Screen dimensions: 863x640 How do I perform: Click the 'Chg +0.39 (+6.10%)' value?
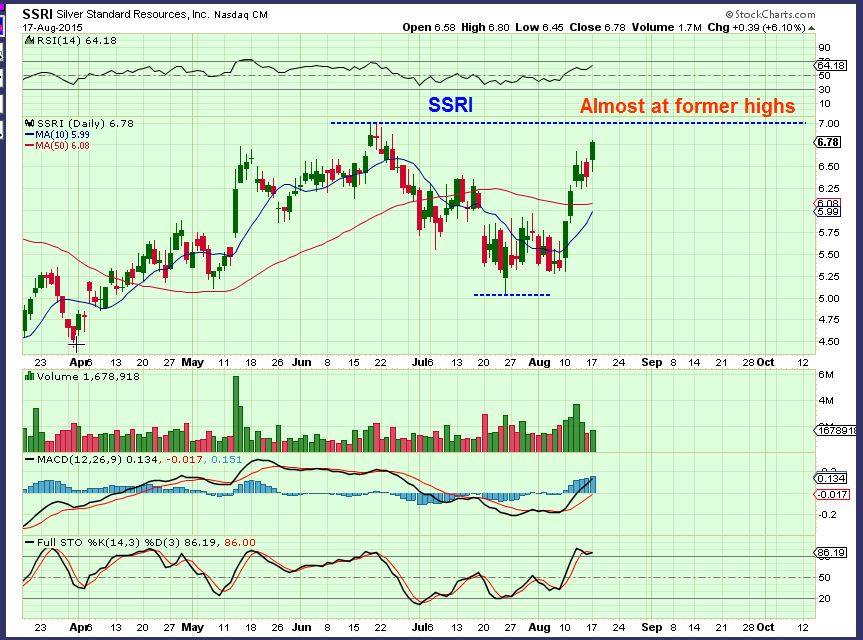pos(756,28)
